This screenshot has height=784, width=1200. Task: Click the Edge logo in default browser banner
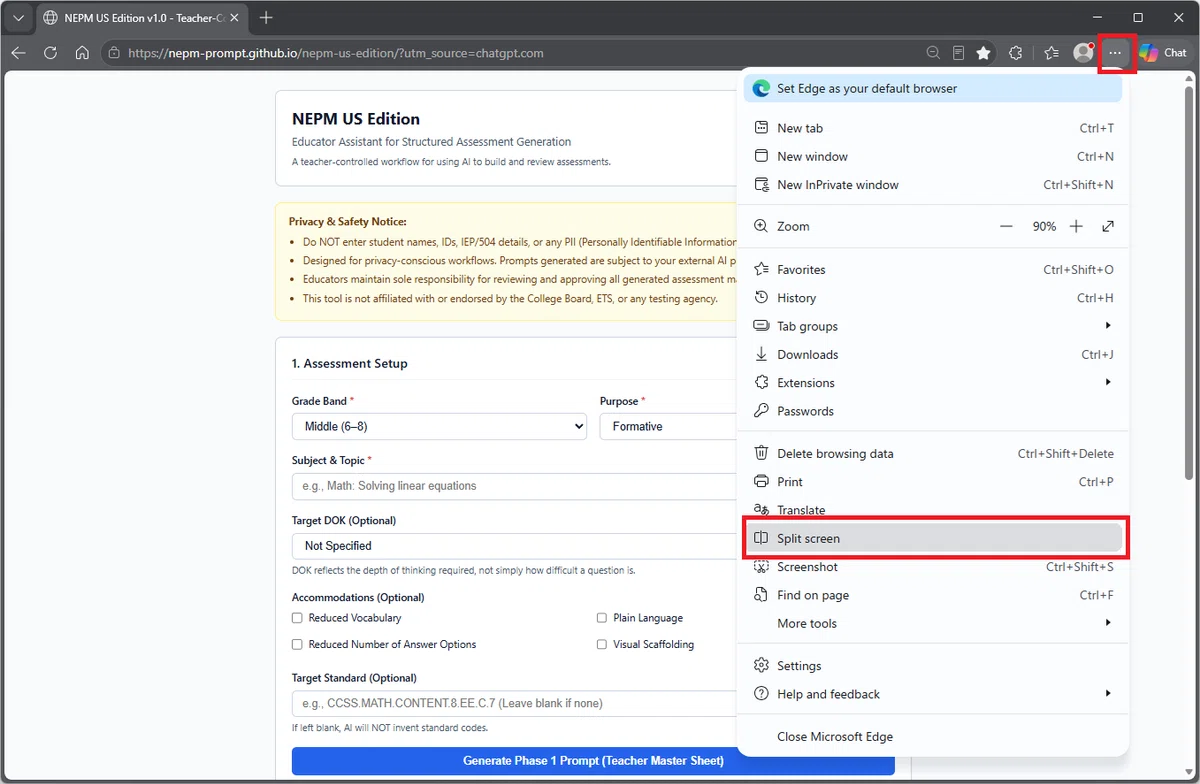click(x=761, y=88)
